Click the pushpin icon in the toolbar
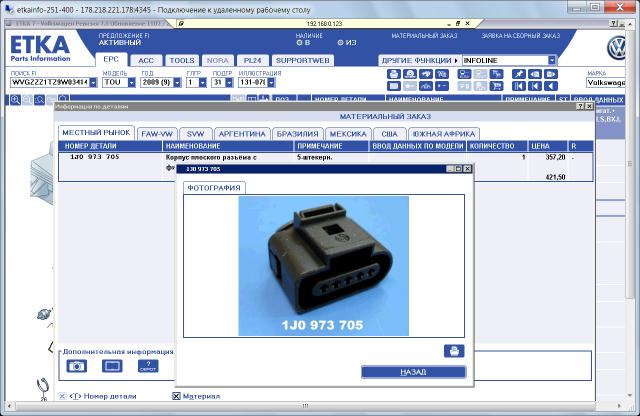 point(519,74)
